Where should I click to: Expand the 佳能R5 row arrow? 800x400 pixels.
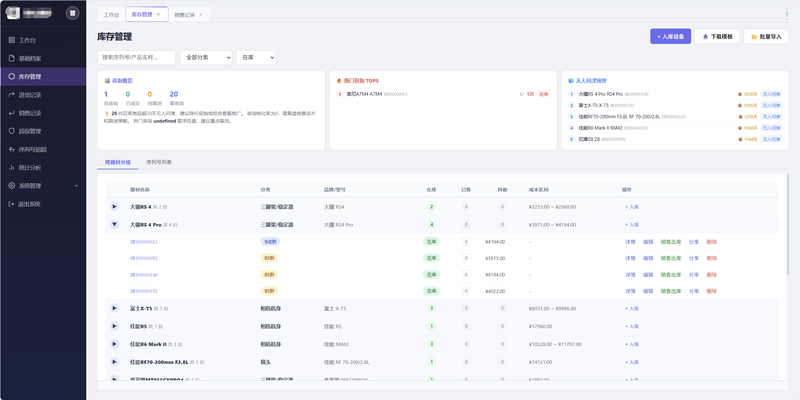coord(114,326)
